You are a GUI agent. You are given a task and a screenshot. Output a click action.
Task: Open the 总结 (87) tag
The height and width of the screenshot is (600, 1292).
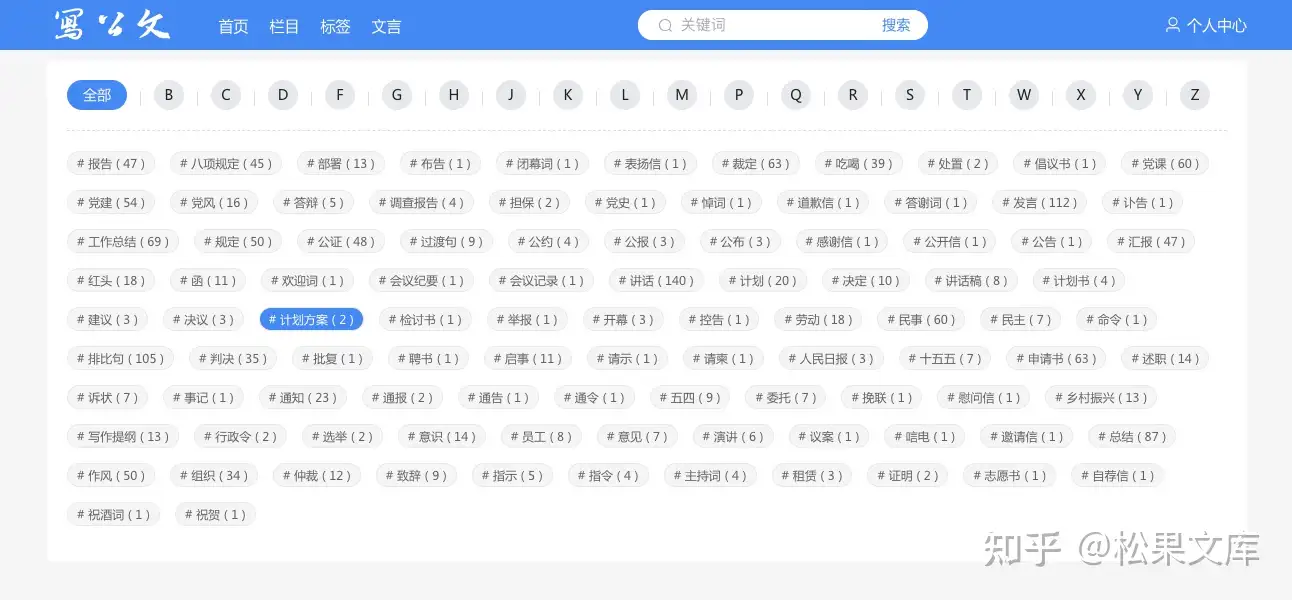pyautogui.click(x=1131, y=437)
